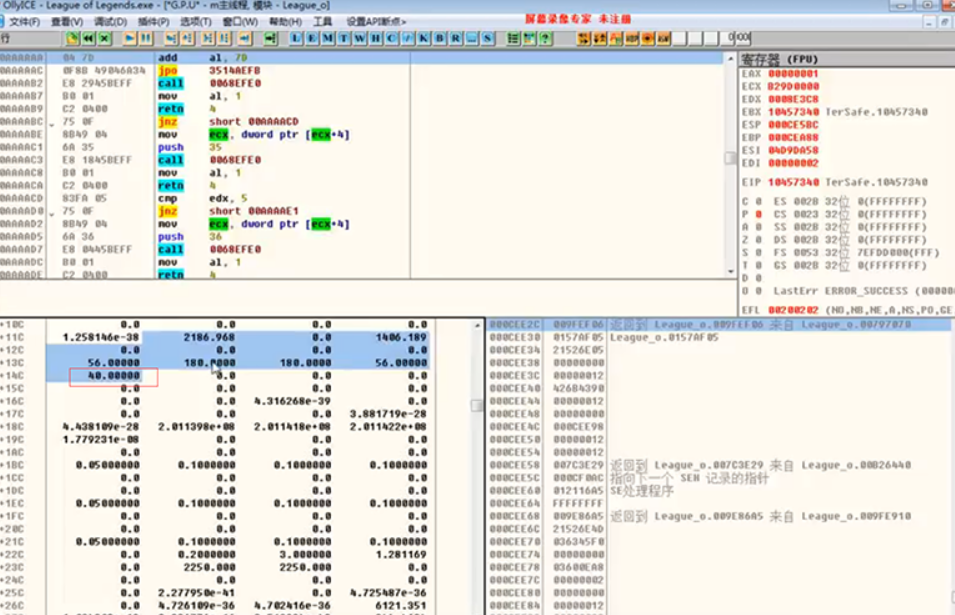The height and width of the screenshot is (615, 955).
Task: Open Call stack with K button
Action: click(424, 38)
